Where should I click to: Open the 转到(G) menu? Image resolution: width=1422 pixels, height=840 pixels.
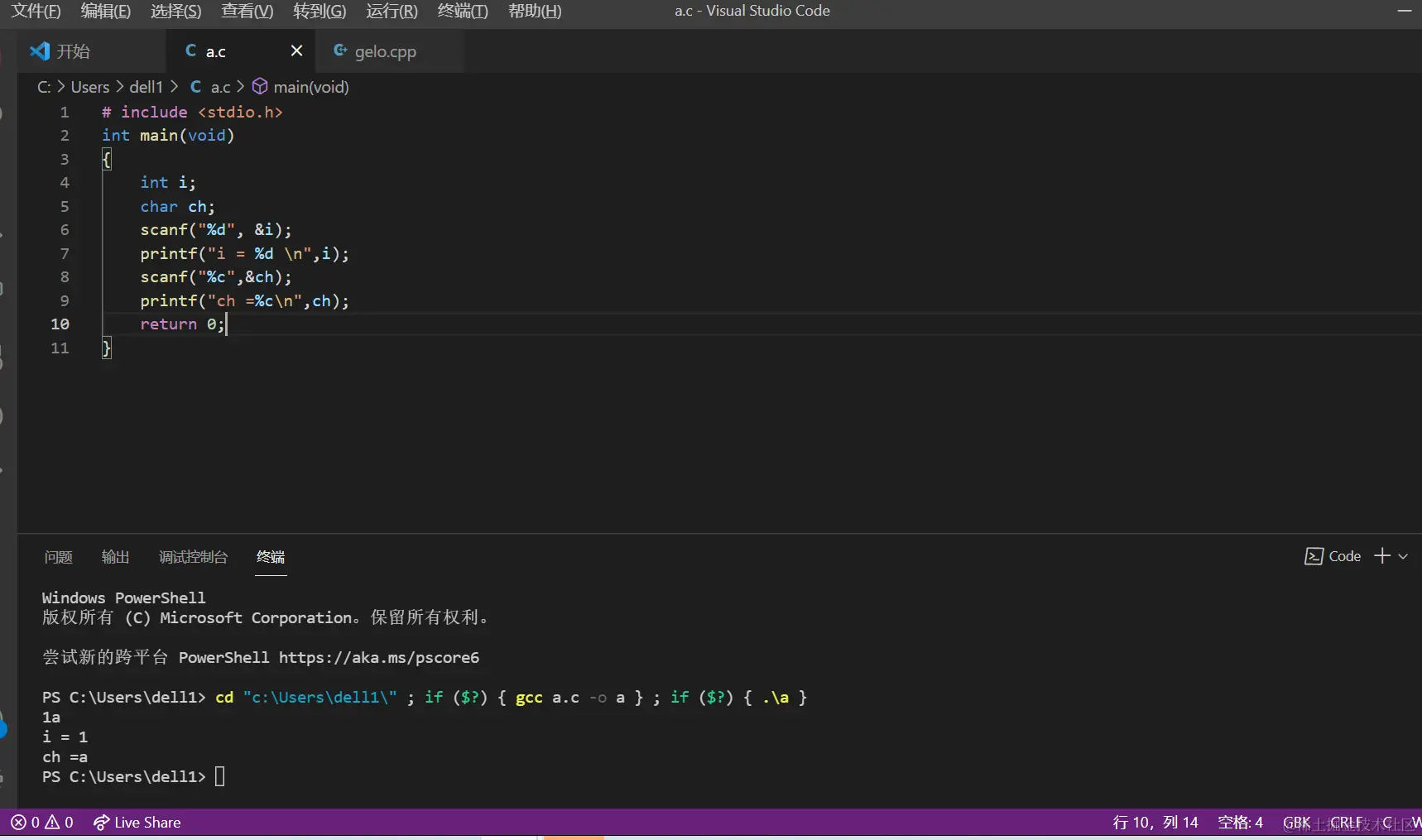[x=319, y=11]
